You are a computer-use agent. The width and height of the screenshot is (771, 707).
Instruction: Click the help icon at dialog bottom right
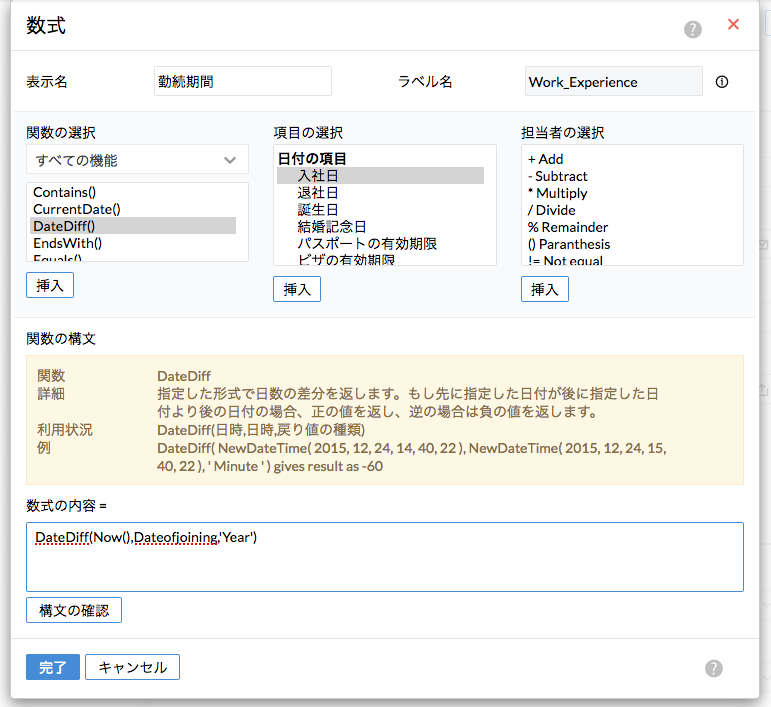[x=714, y=668]
